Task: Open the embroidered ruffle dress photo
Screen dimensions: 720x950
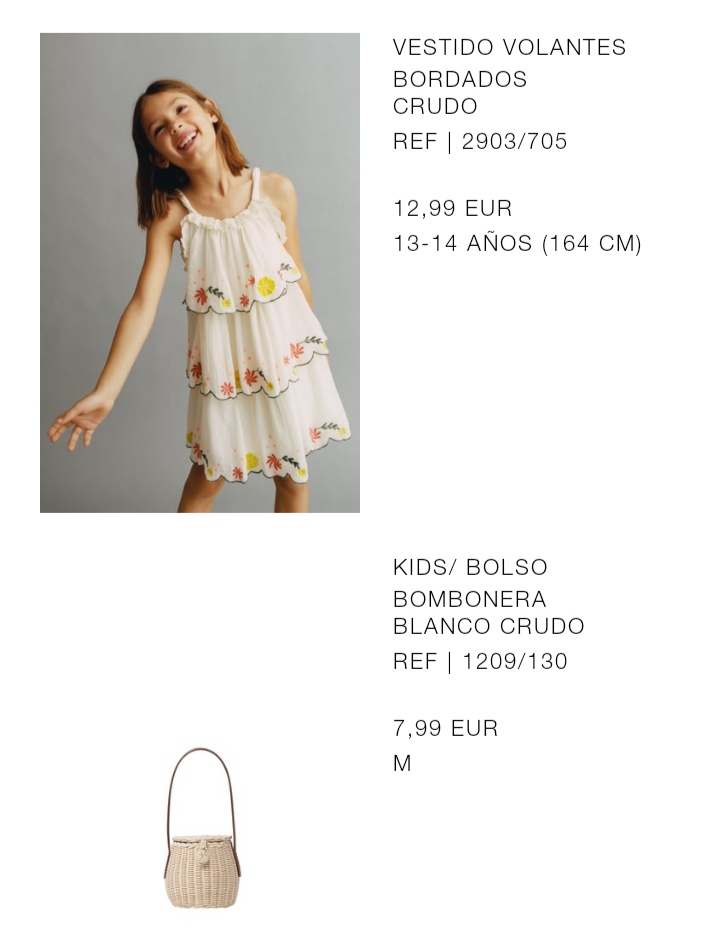Action: [x=200, y=273]
